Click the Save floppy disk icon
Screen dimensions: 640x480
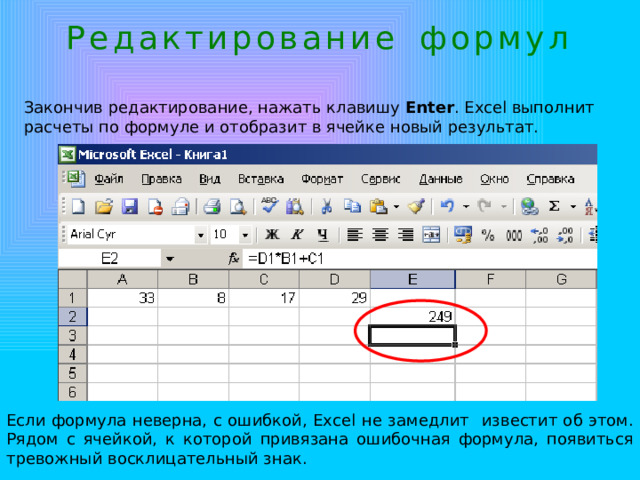[x=129, y=207]
